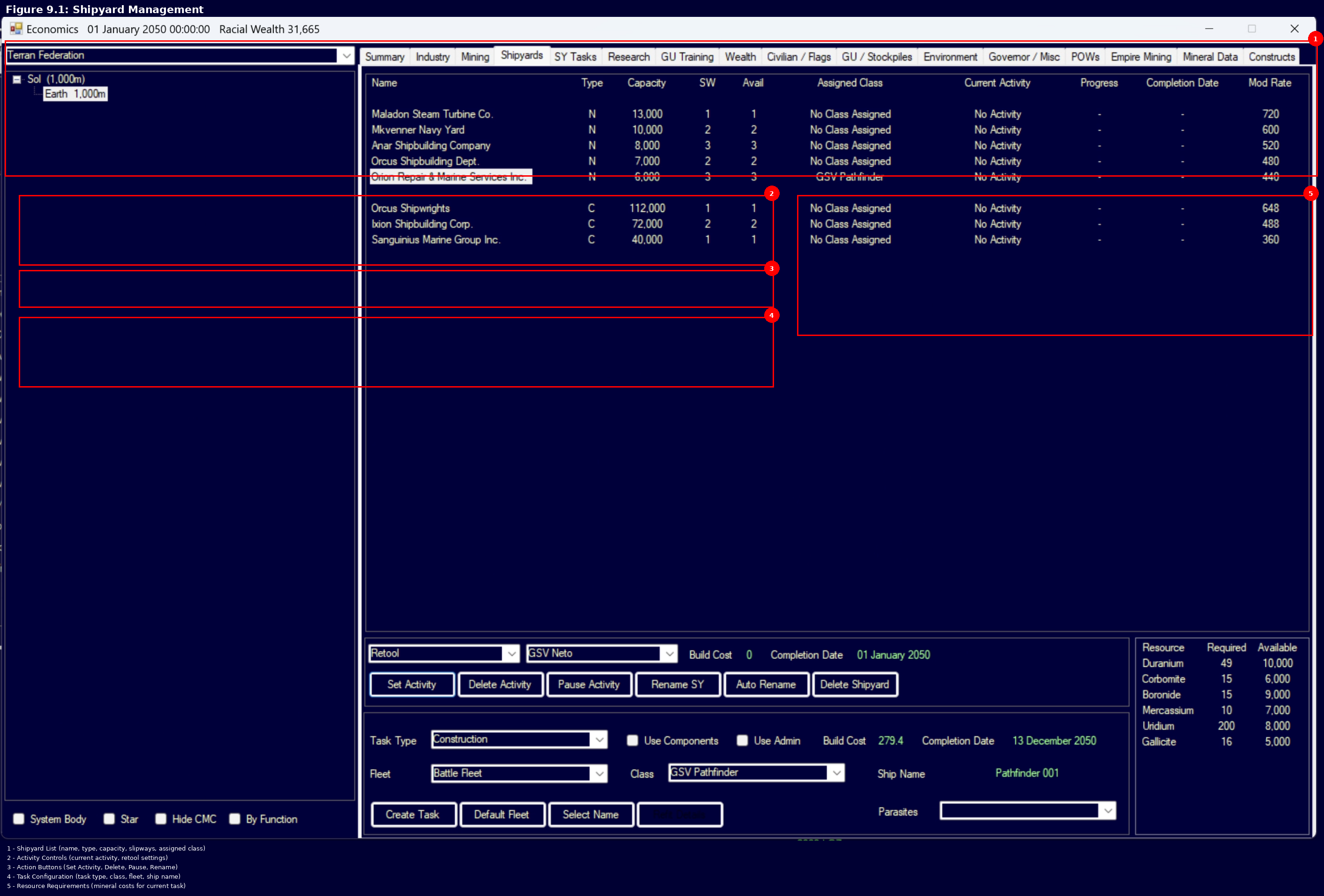Enable the System Body checkbox
Image resolution: width=1324 pixels, height=896 pixels.
[19, 819]
